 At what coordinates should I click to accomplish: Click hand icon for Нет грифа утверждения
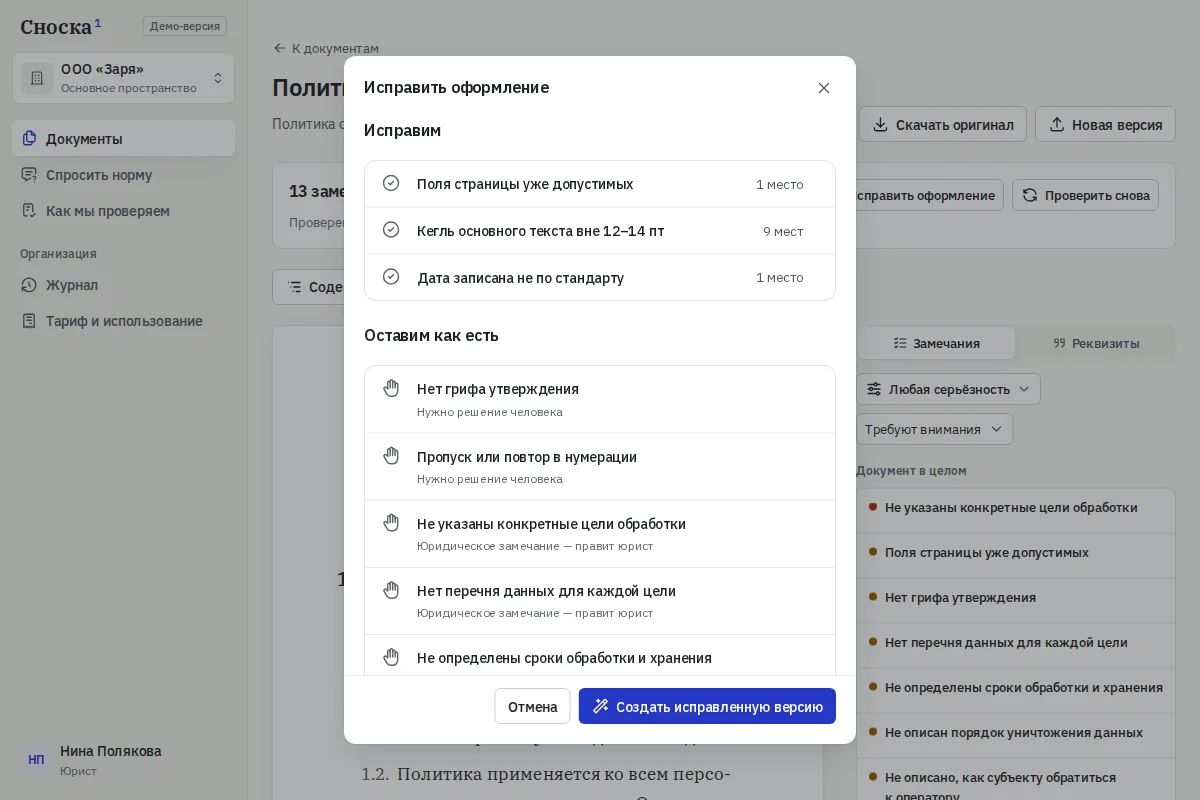(391, 388)
